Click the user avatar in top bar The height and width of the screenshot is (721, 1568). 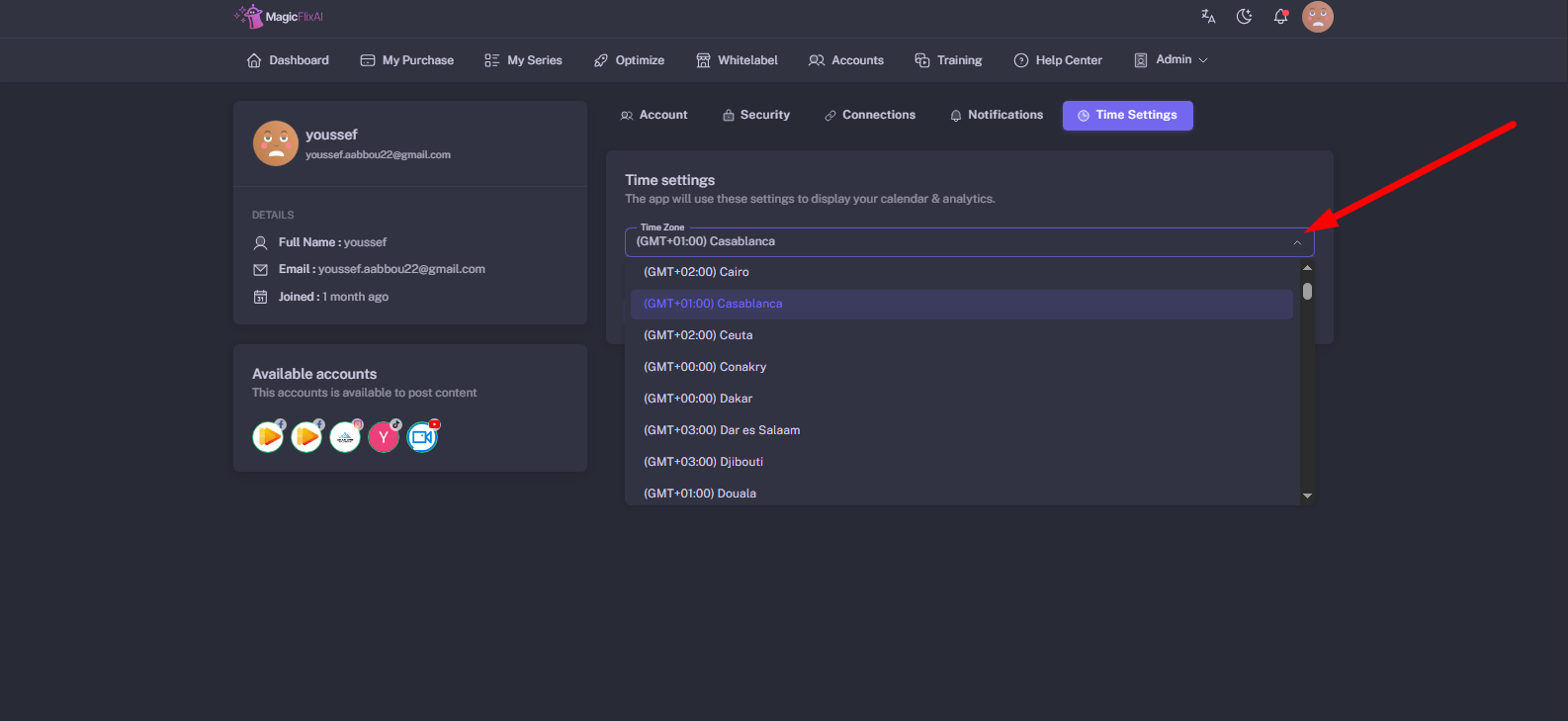pos(1317,17)
